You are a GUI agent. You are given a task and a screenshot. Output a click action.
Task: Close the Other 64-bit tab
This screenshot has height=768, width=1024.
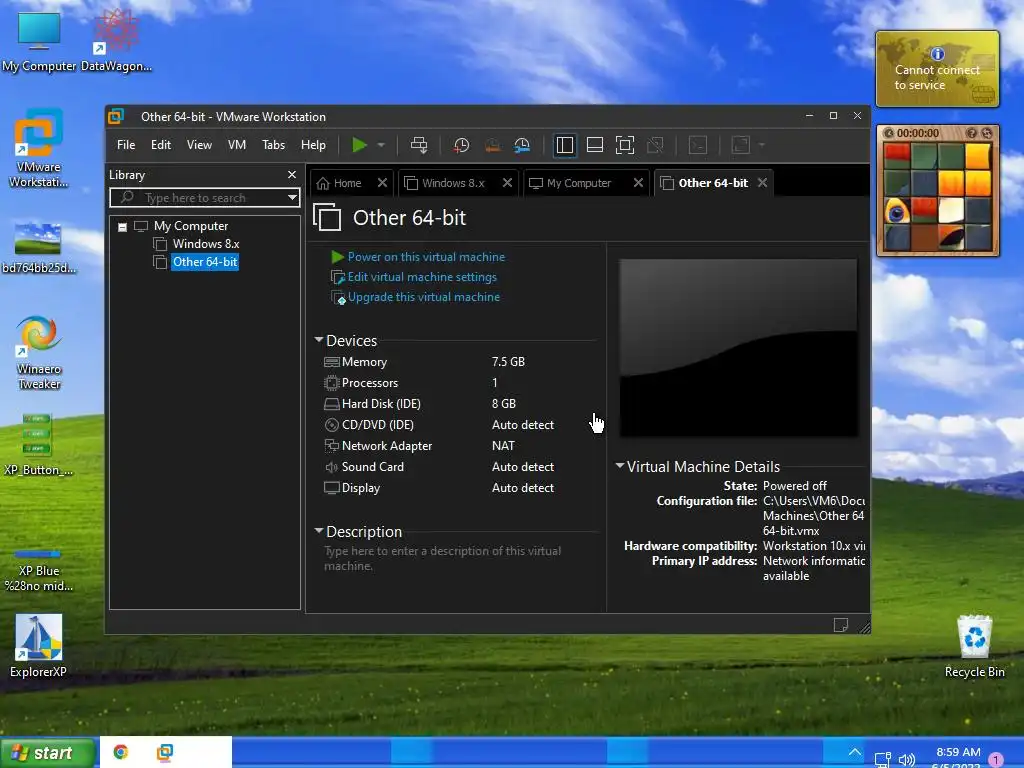point(762,183)
